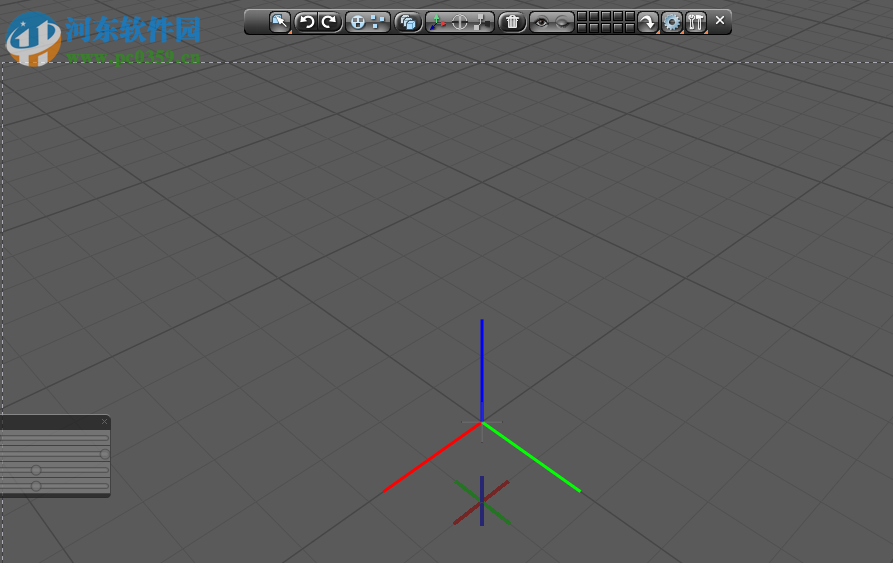Click the blue vertical axis of gizmo
893x563 pixels.
[x=482, y=370]
